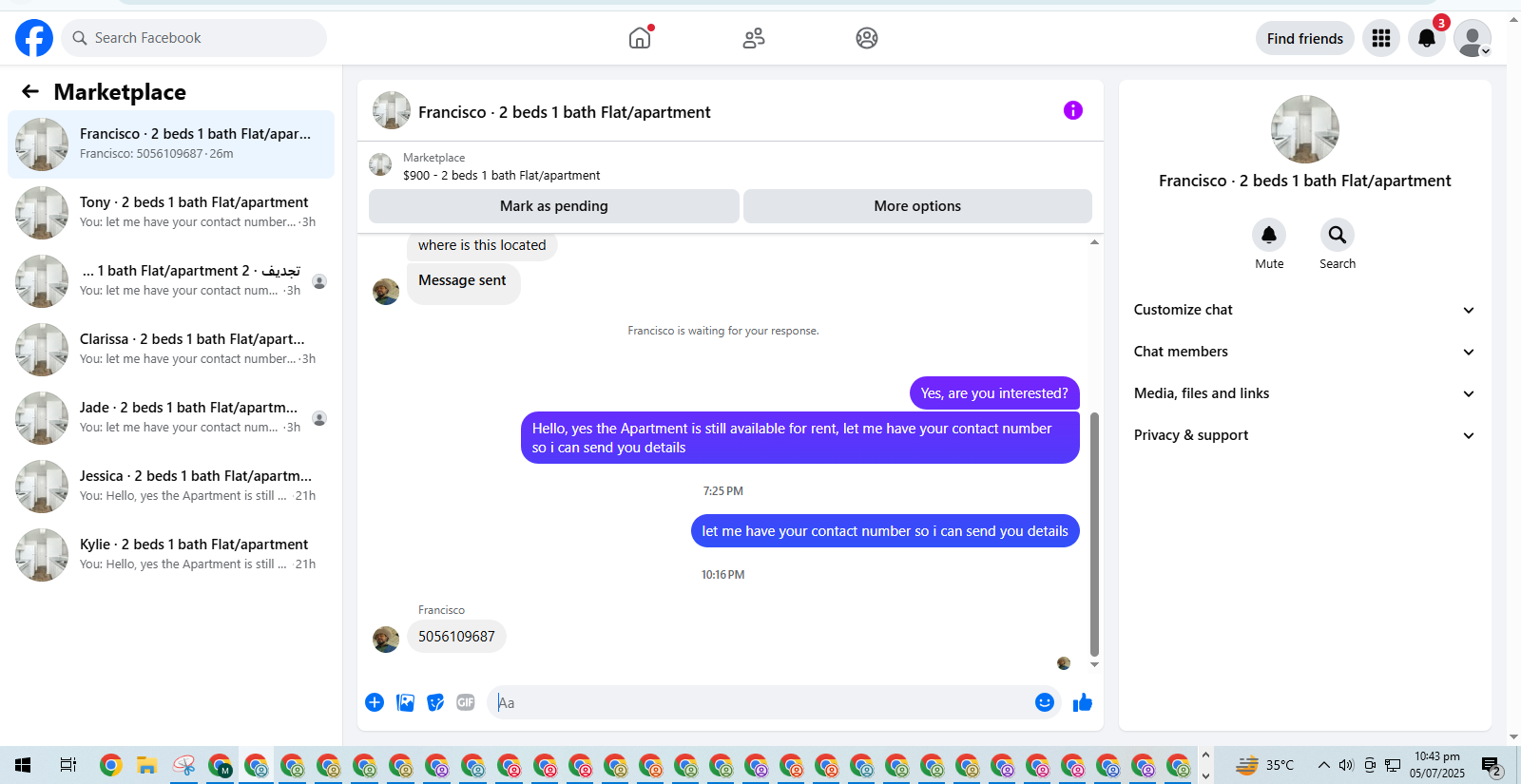Open the Facebook logo home link
The height and width of the screenshot is (784, 1521).
34,38
